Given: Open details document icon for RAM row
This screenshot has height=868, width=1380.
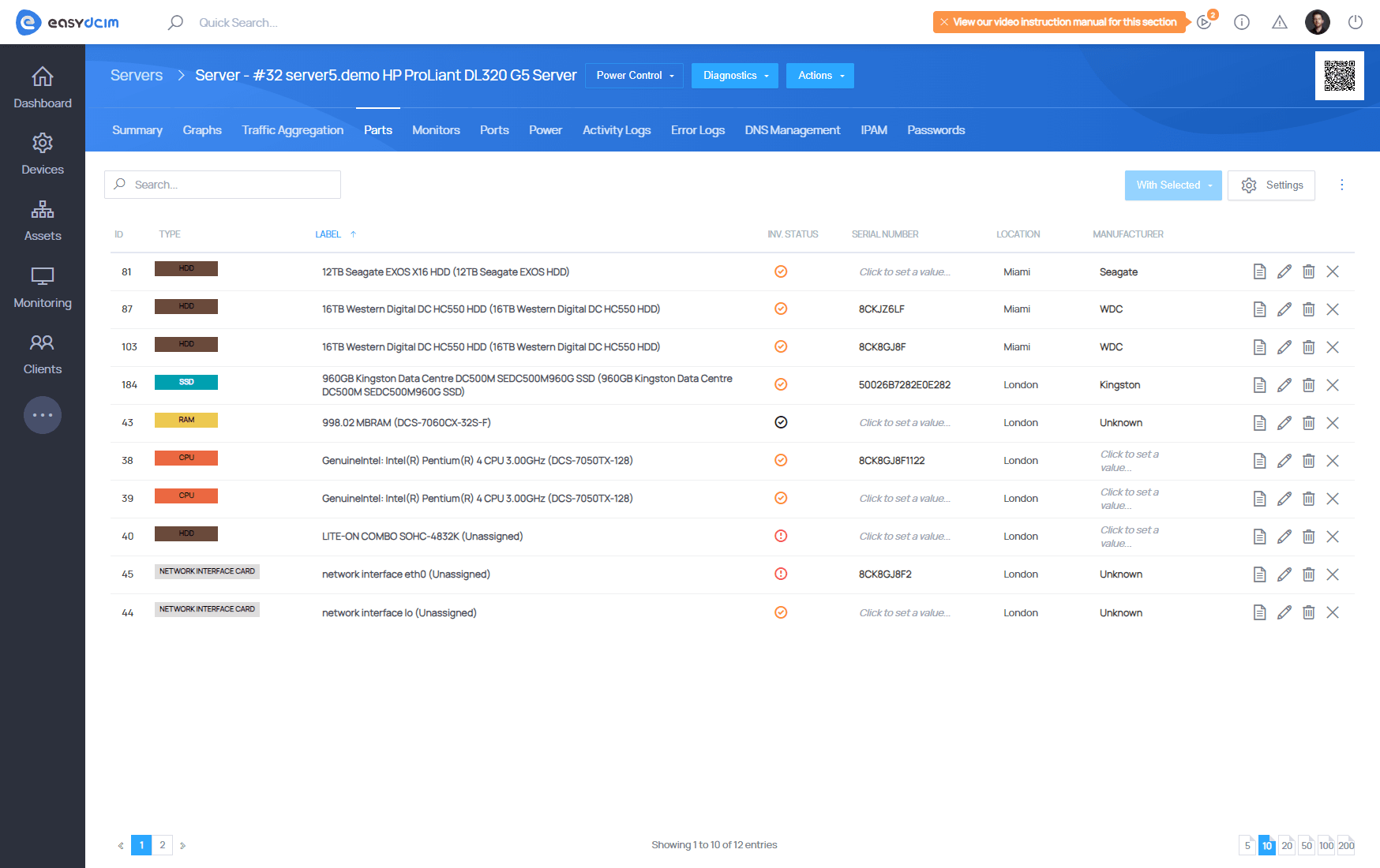Looking at the screenshot, I should click(x=1259, y=423).
